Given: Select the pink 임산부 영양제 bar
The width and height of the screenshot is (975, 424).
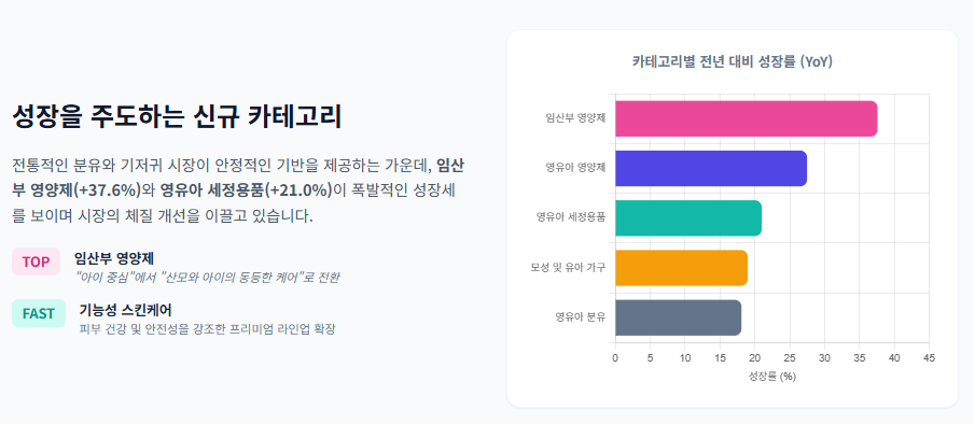Looking at the screenshot, I should (746, 119).
